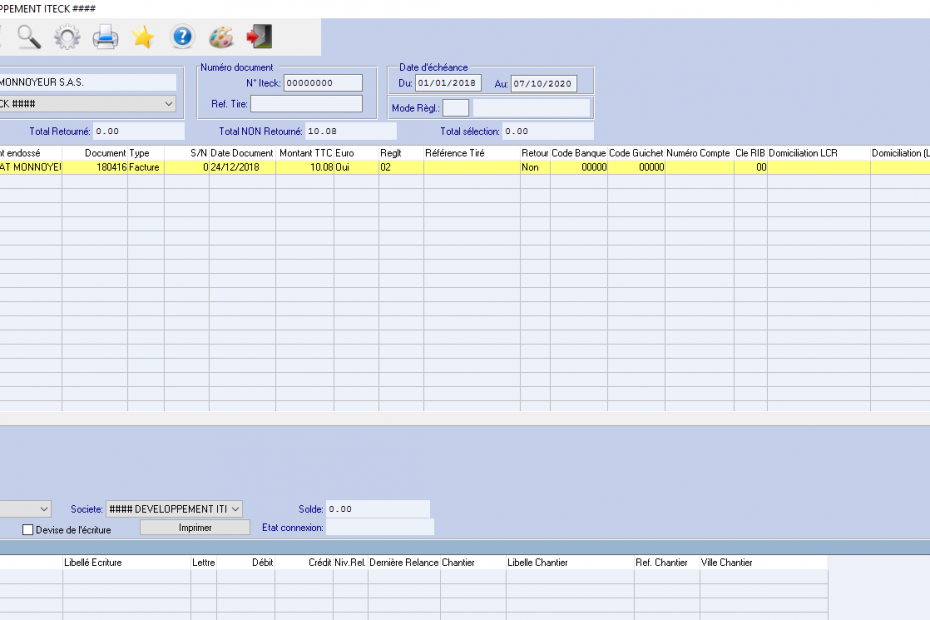Click the Non cell in Retour column
The height and width of the screenshot is (620, 930).
click(535, 167)
